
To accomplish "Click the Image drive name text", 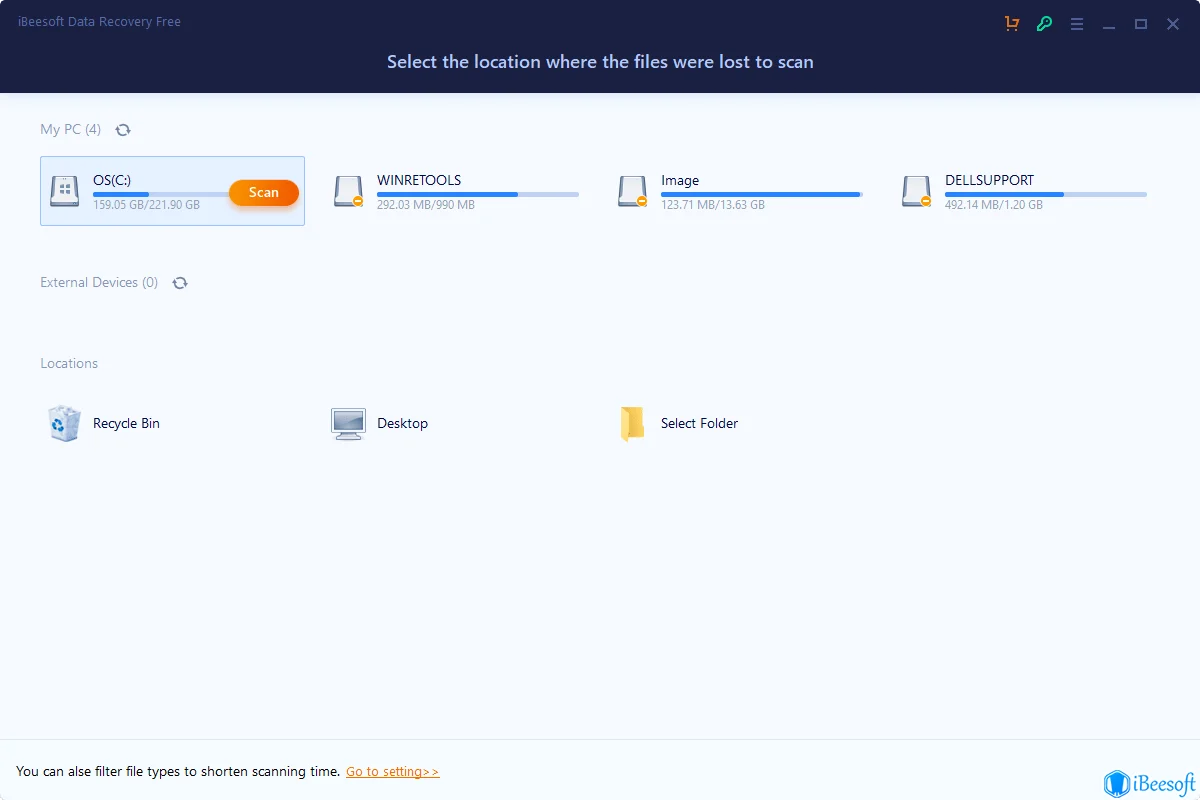I will pos(680,181).
